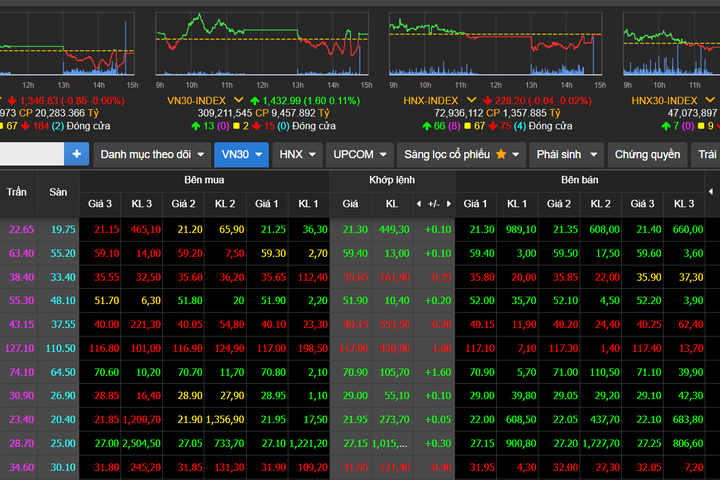Click the HNX30-INDEX label text
720x480 pixels.
click(x=664, y=101)
